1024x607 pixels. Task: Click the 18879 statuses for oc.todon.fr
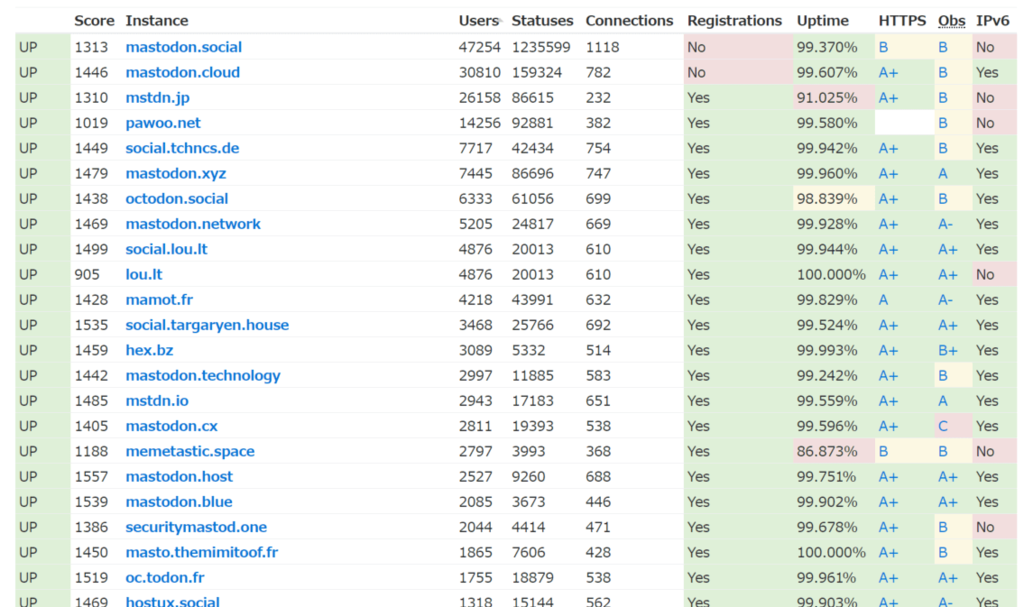532,578
